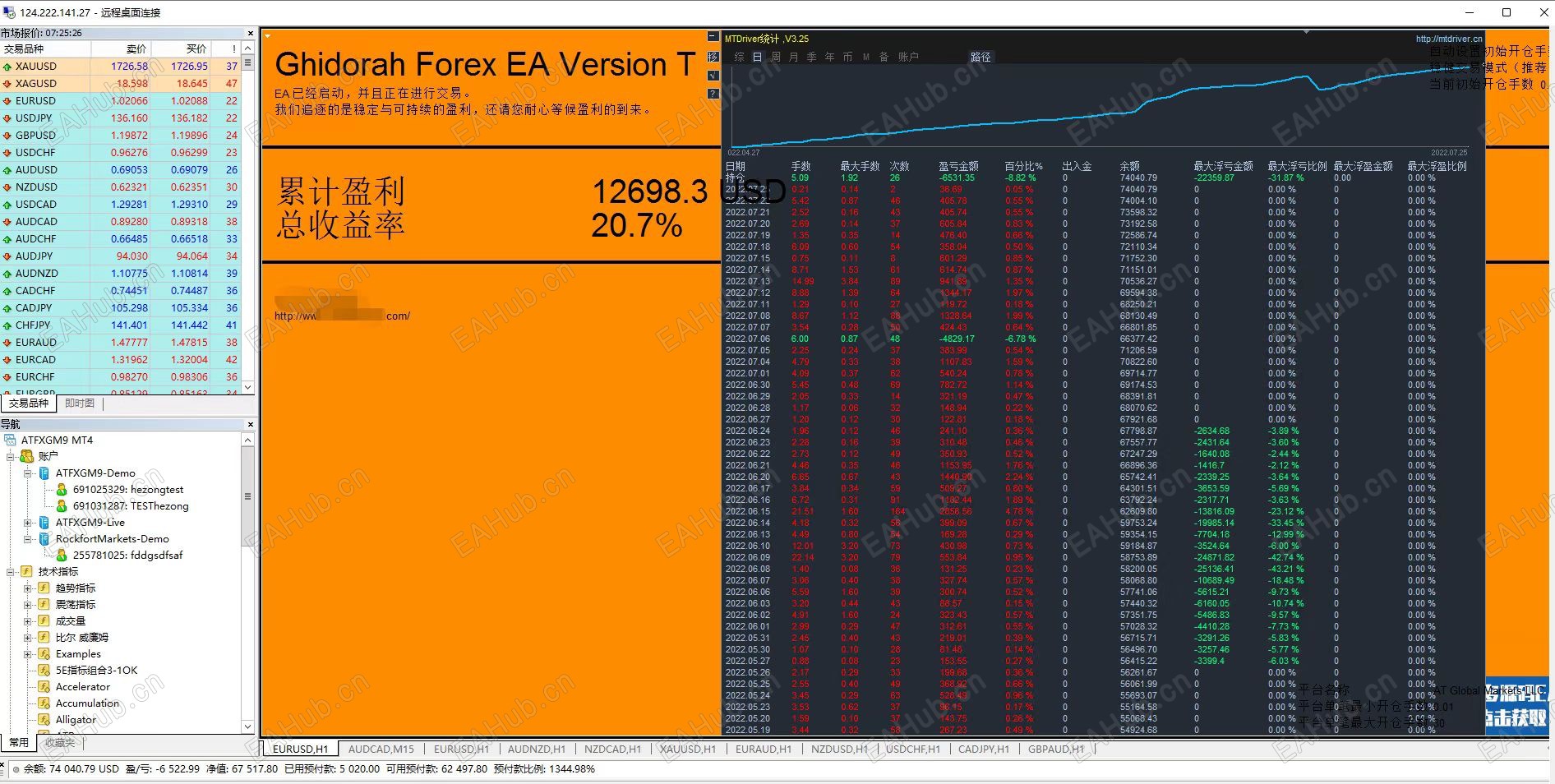Select the 年 yearly statistics view

[x=829, y=57]
